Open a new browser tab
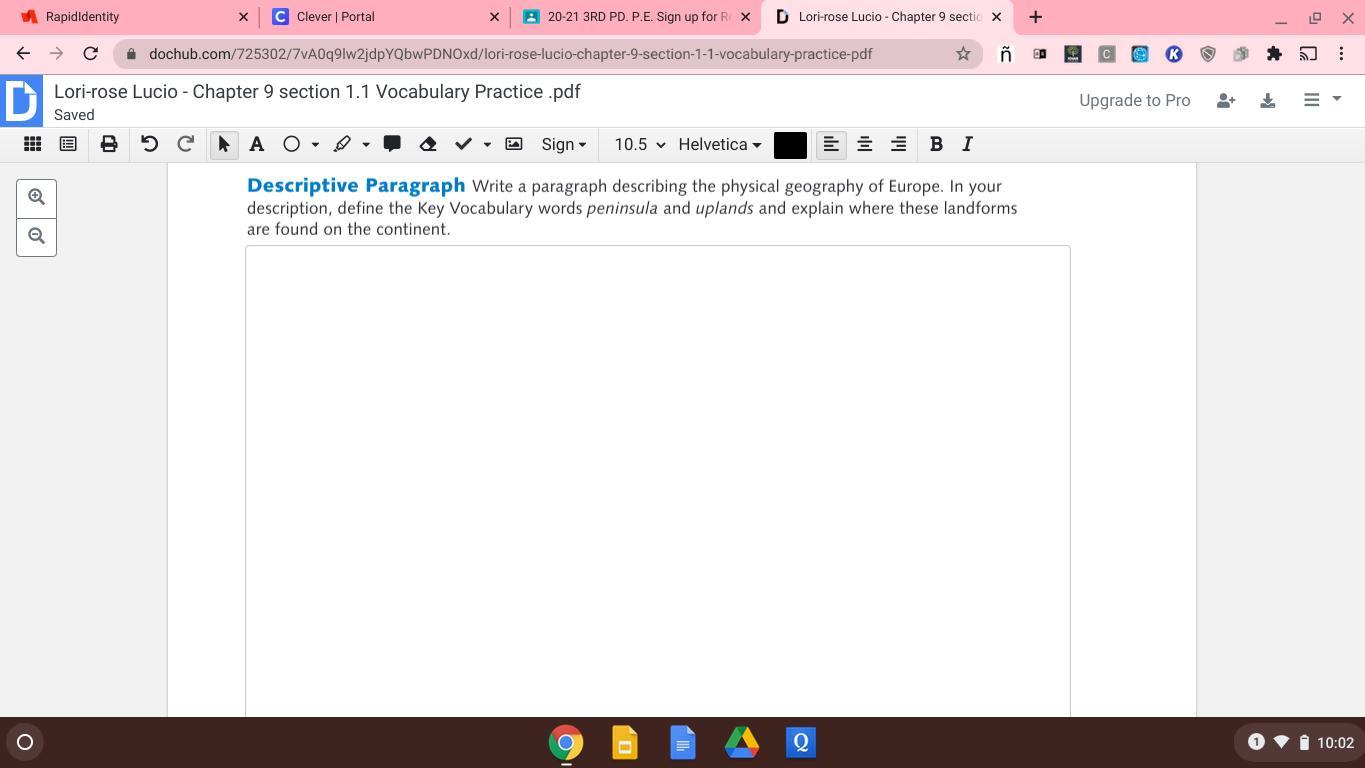Screen dimensions: 1365x768 point(1035,16)
